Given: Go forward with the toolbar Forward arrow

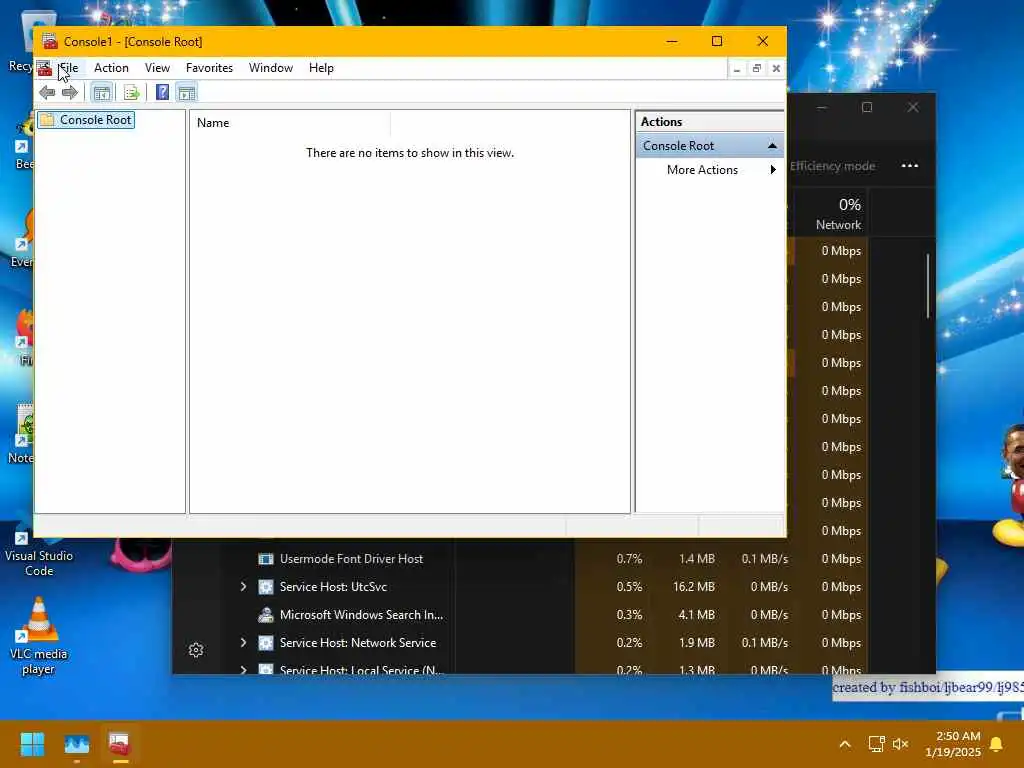Looking at the screenshot, I should pos(69,93).
